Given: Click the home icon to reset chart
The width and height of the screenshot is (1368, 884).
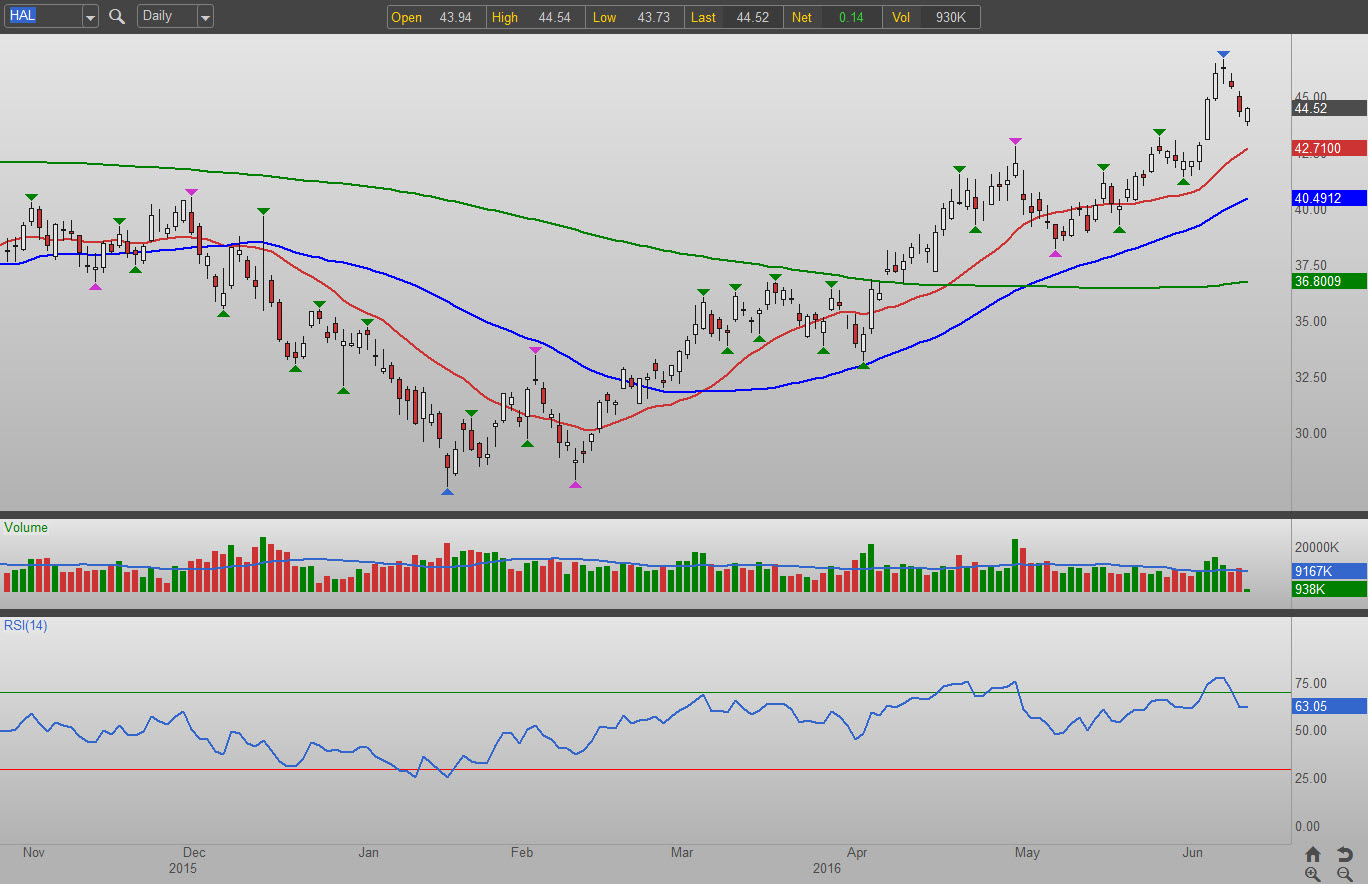Looking at the screenshot, I should pyautogui.click(x=1313, y=854).
